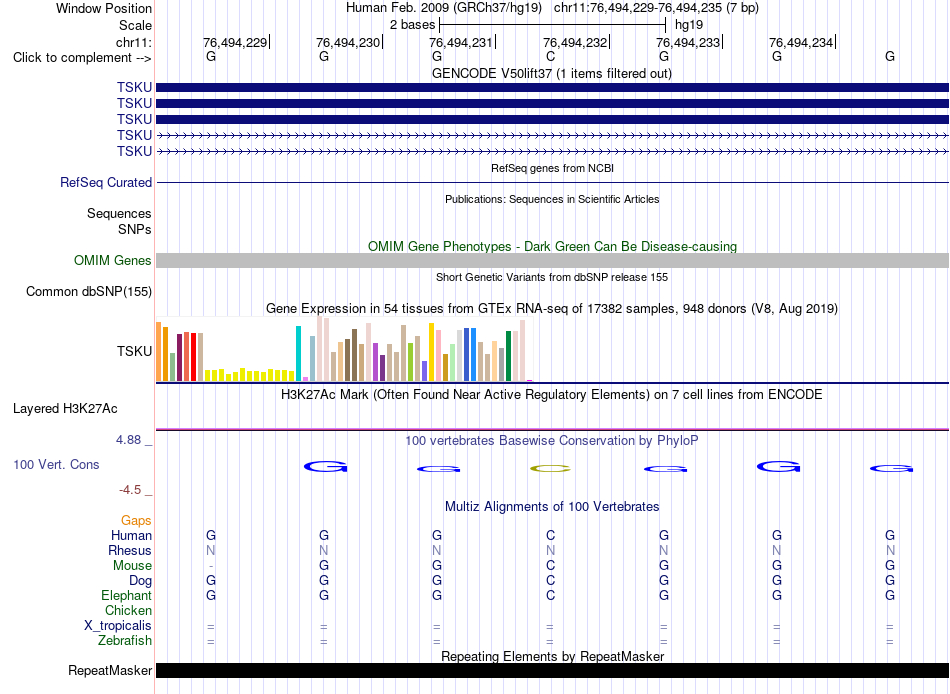Click 'Basewise Conservation by PhyloP' title

(552, 441)
